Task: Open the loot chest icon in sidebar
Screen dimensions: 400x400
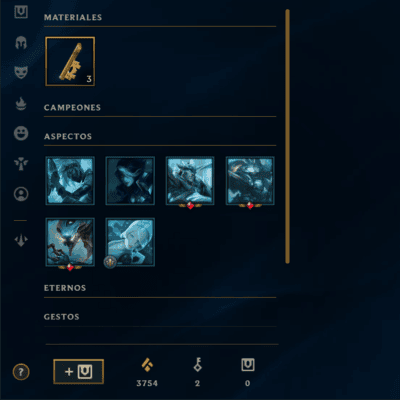Action: click(x=21, y=12)
